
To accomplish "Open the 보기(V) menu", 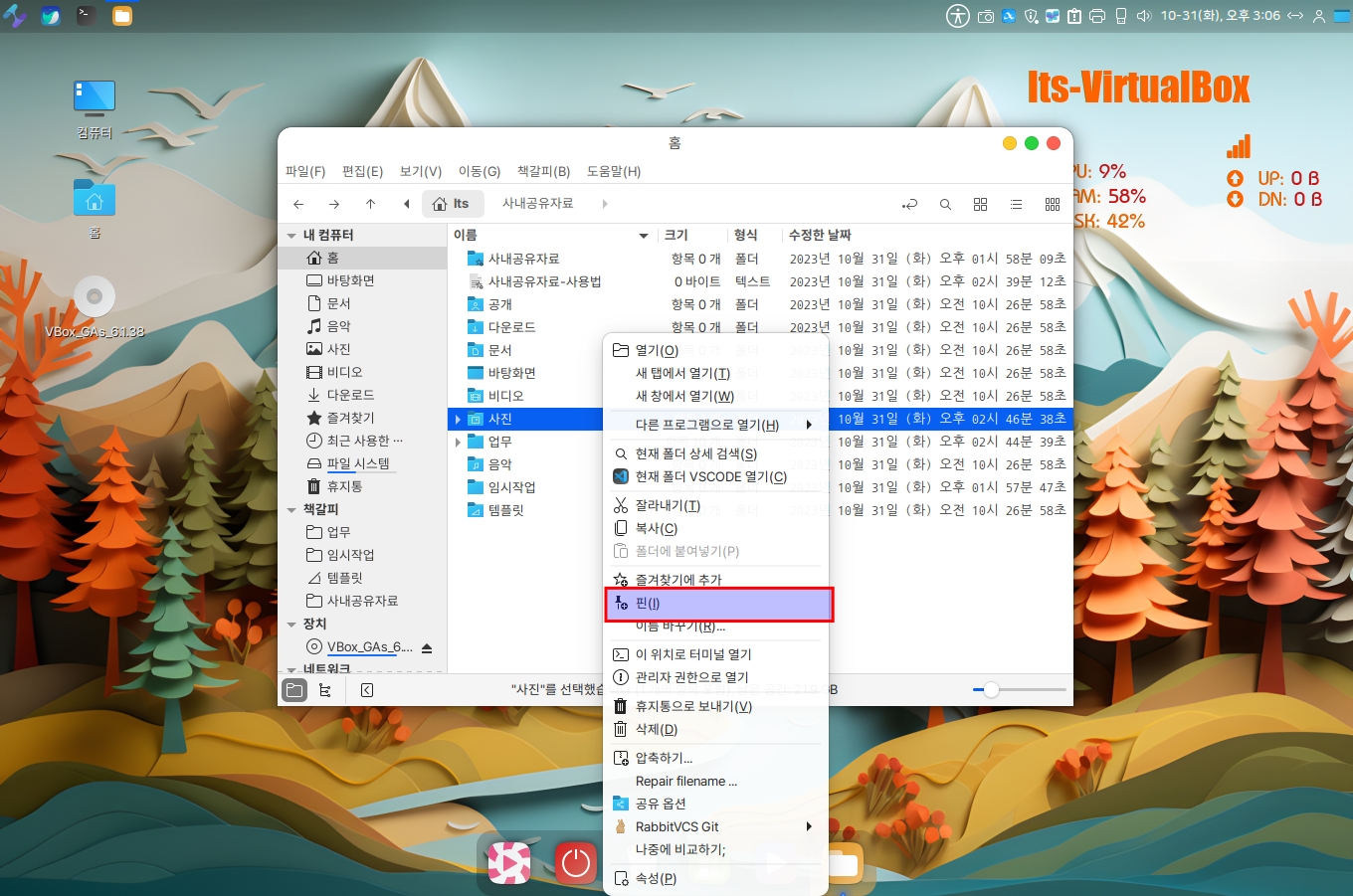I will click(x=420, y=171).
